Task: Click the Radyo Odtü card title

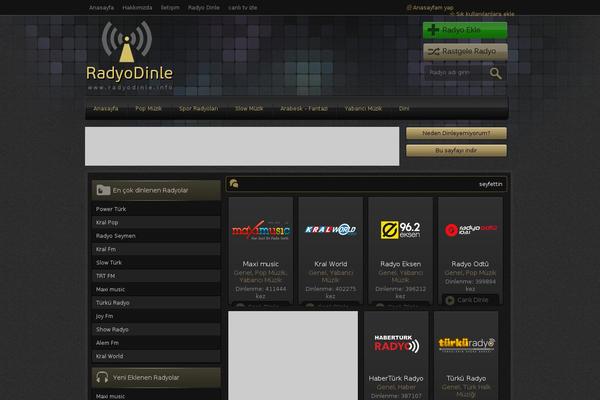Action: click(x=470, y=264)
